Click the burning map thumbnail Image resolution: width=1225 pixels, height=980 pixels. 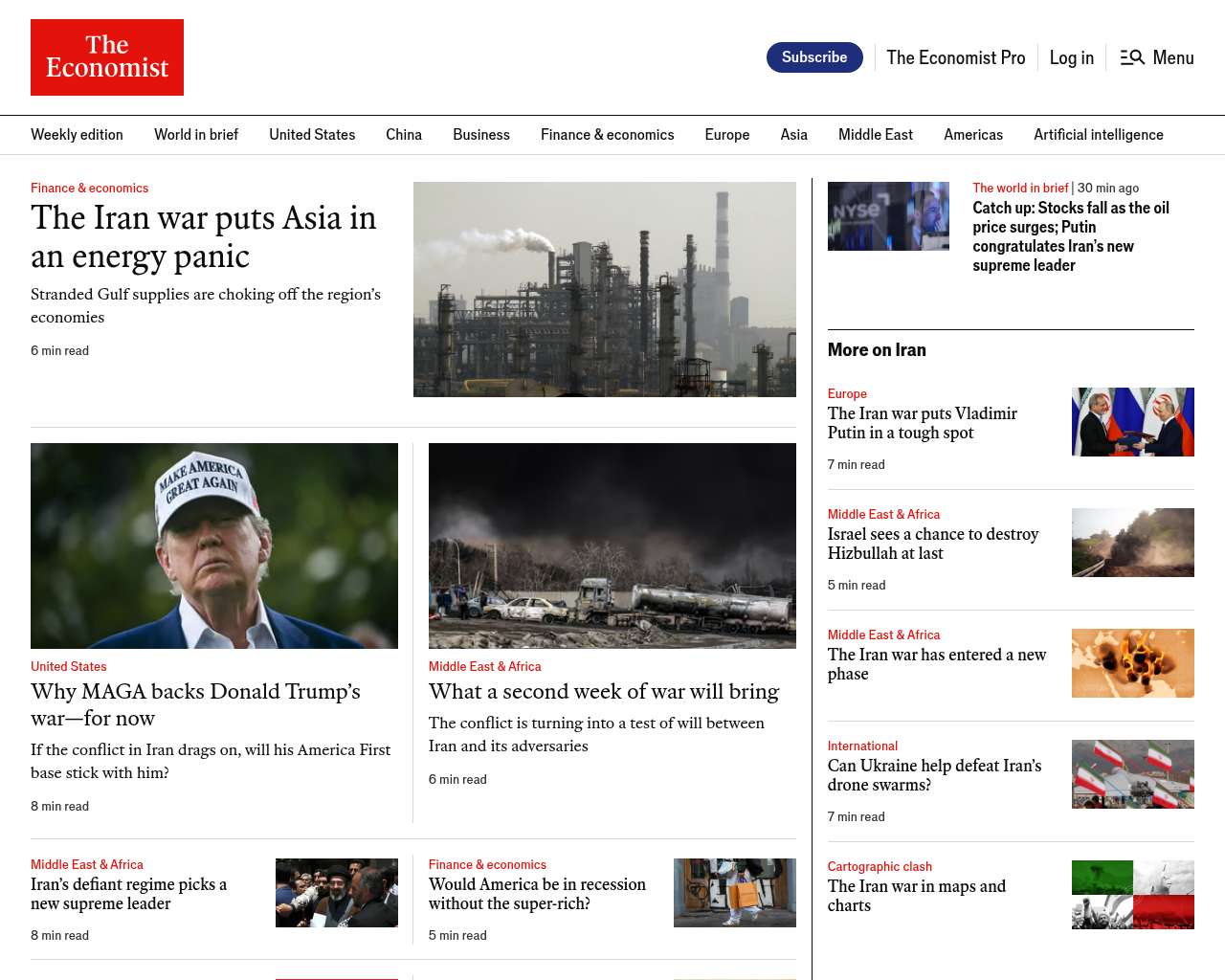point(1132,663)
